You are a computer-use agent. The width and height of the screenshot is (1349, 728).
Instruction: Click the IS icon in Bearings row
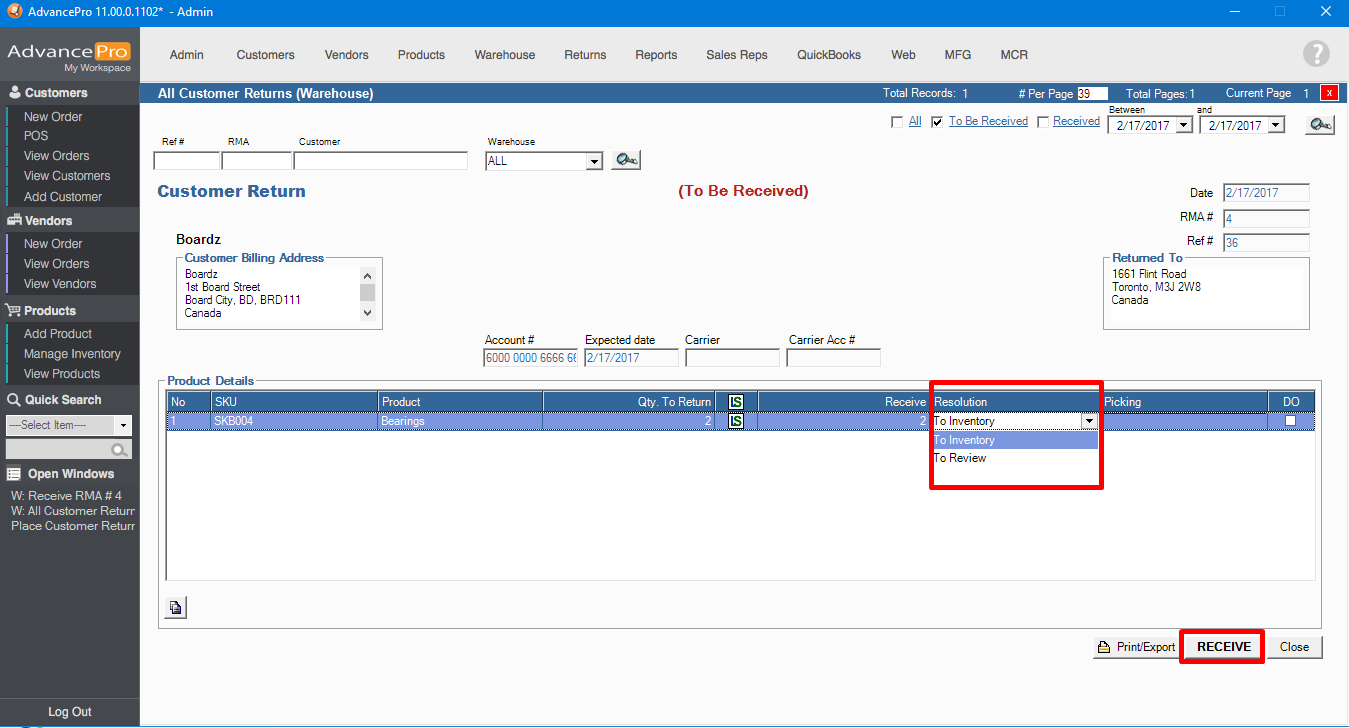(736, 421)
